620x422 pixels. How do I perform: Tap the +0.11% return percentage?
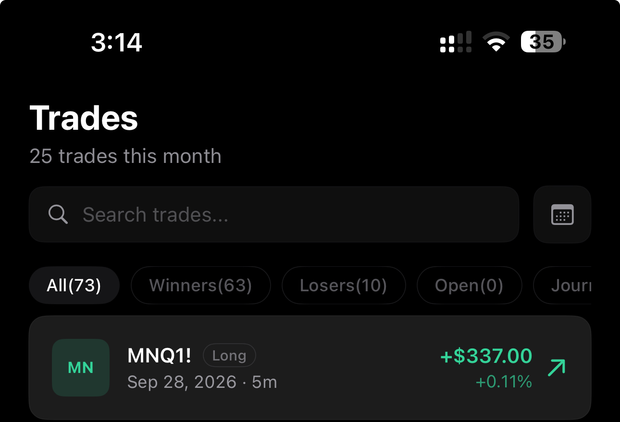504,382
